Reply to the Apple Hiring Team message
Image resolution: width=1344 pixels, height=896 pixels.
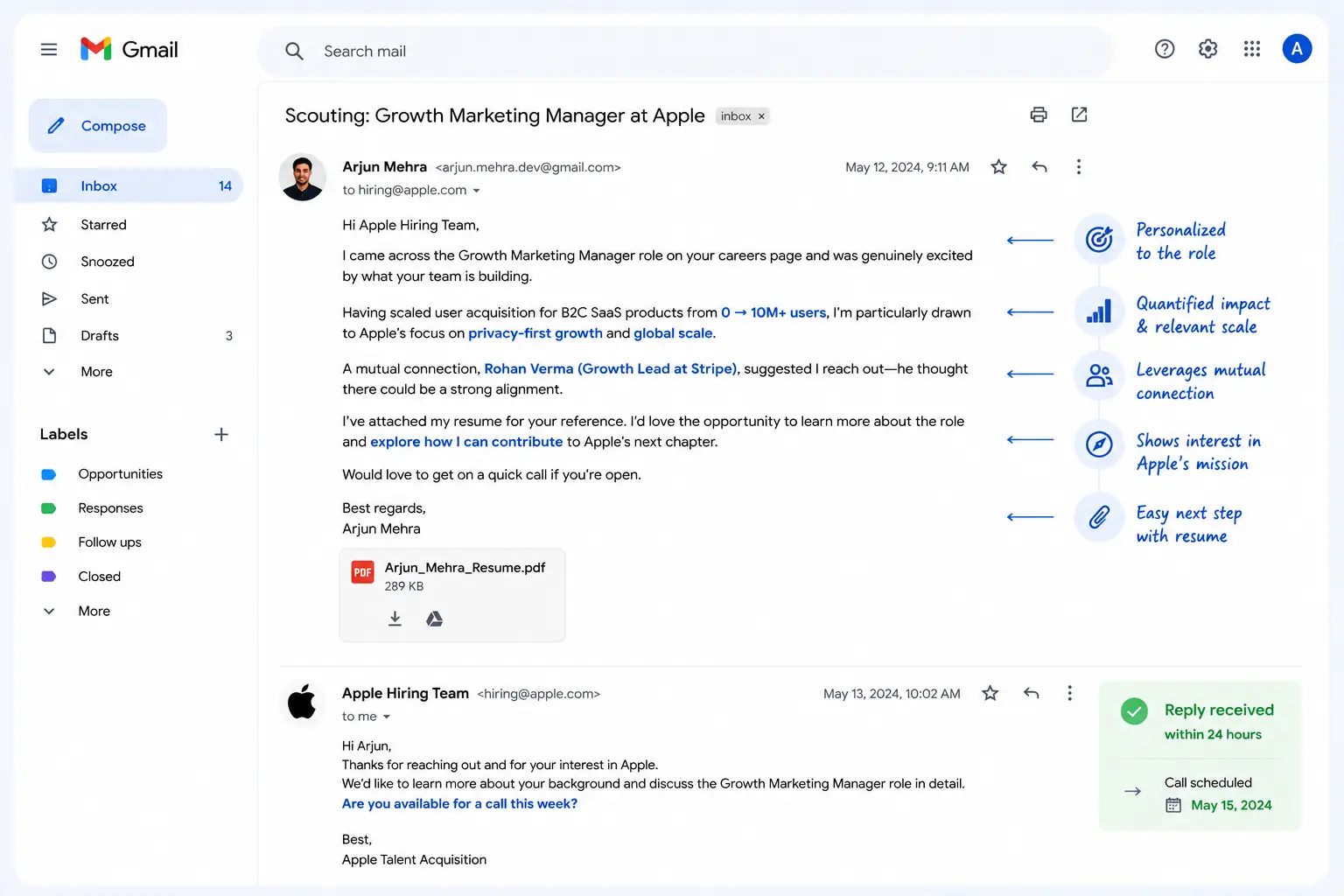tap(1031, 693)
